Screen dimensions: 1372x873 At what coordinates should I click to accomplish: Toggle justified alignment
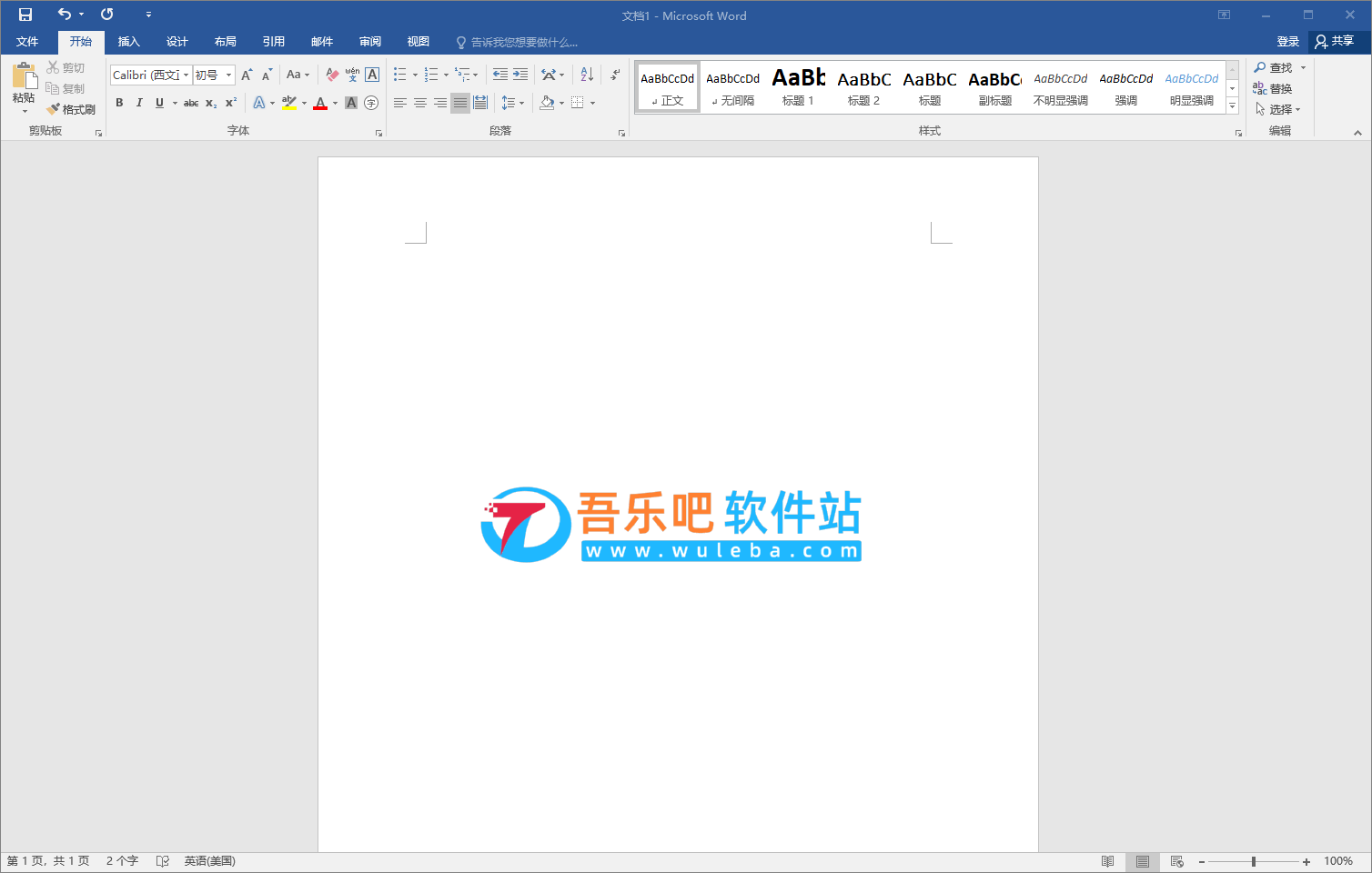[460, 103]
